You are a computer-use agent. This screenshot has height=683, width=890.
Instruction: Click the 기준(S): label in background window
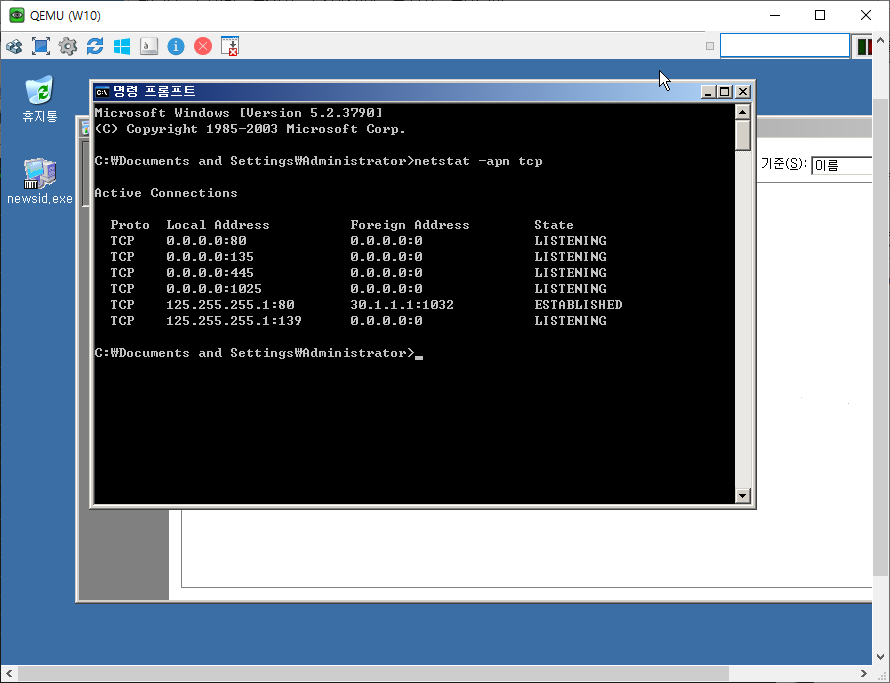tap(783, 164)
